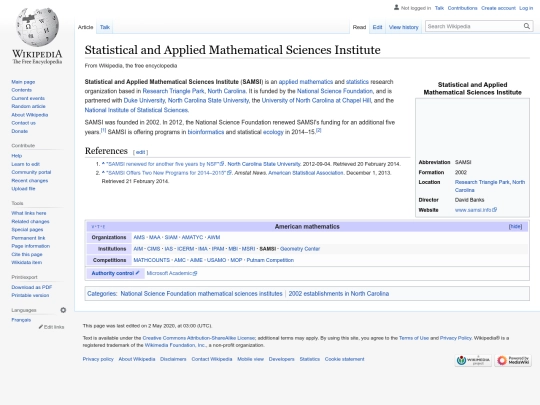Open bioinformatics link
540x405 pixels.
[206, 132]
